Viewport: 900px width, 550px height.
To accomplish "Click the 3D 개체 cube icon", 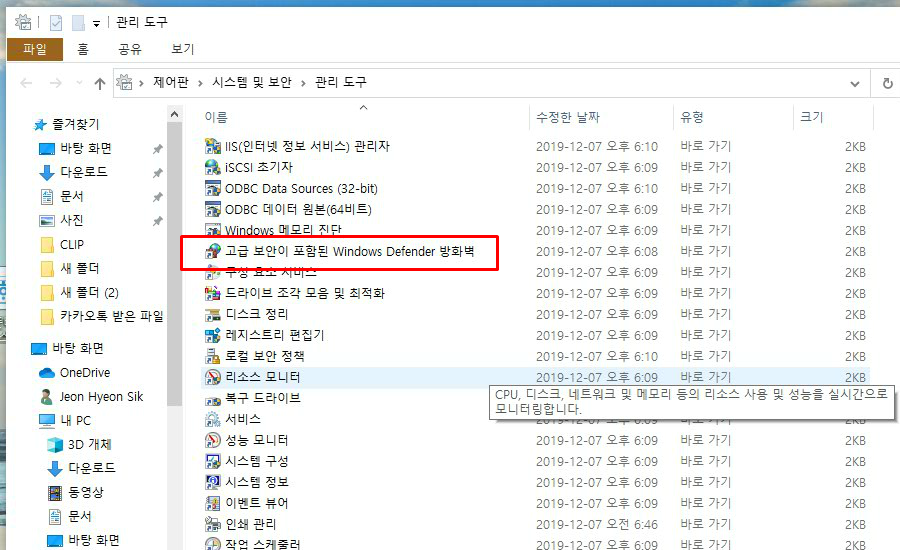I will [55, 444].
